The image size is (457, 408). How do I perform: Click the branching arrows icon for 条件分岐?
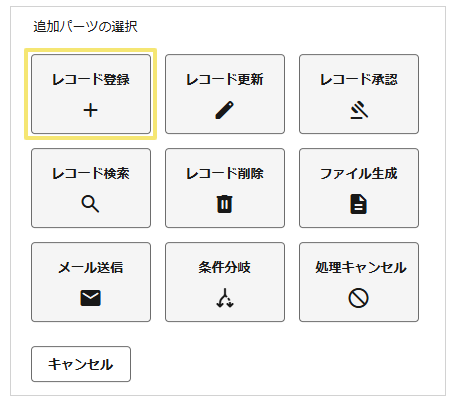tap(225, 298)
